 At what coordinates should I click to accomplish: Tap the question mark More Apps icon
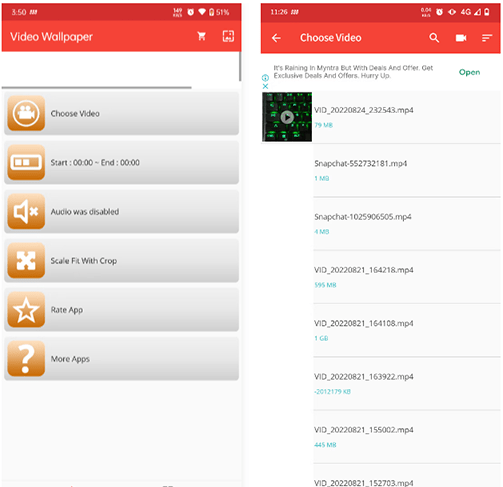tap(26, 359)
